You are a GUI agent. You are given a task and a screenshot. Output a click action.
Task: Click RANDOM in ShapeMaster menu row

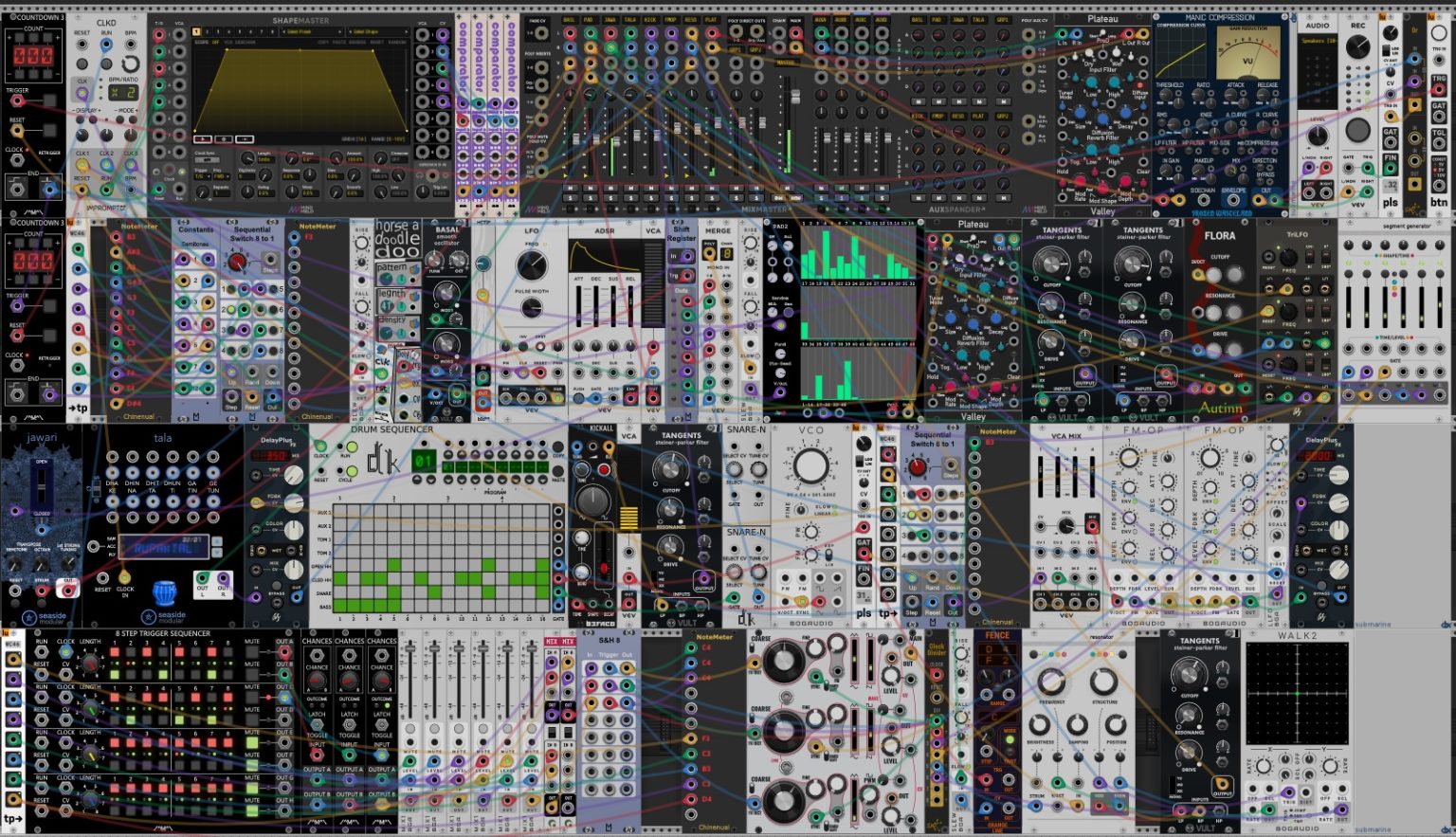[x=397, y=42]
